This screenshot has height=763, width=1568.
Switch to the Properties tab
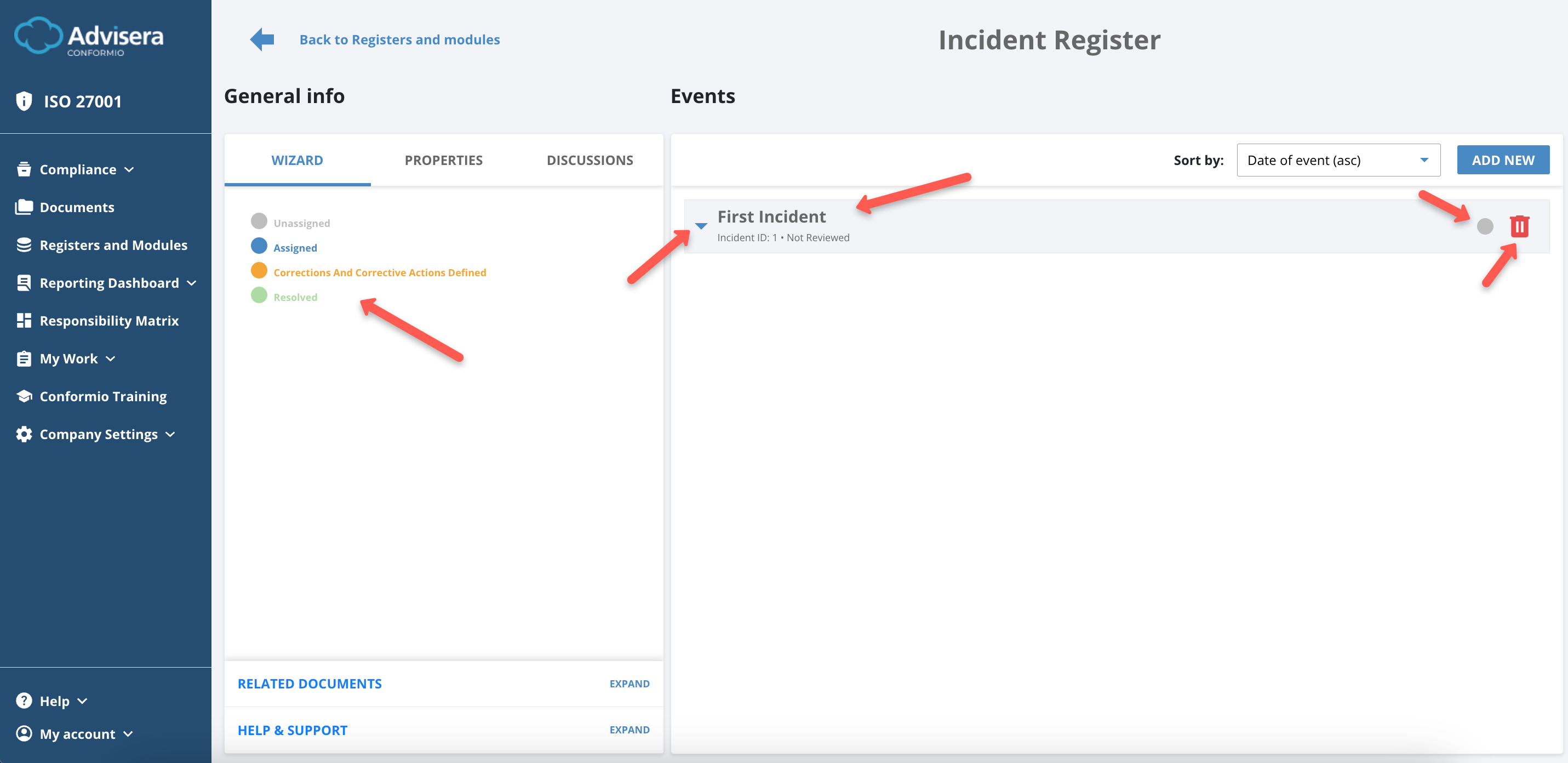pos(443,160)
